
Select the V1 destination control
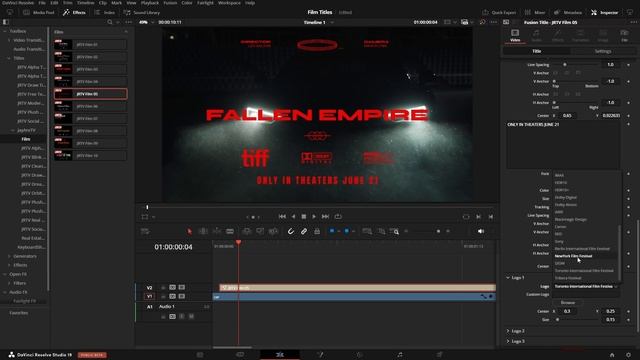click(149, 296)
